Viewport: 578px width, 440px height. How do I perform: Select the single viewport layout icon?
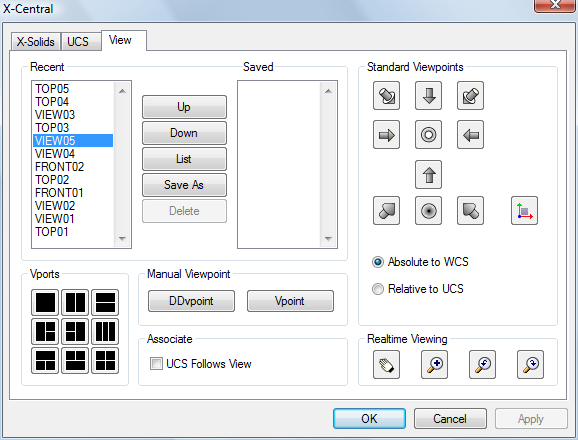45,303
